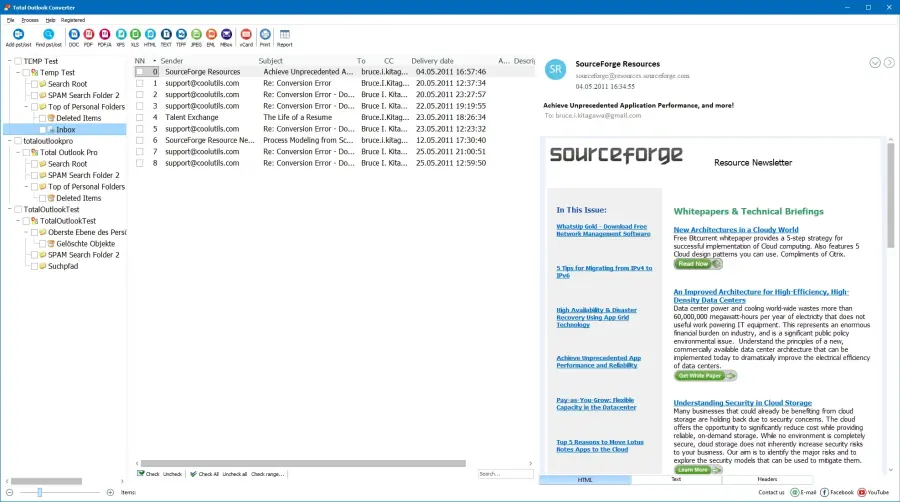Click the Print toolbar icon
The height and width of the screenshot is (502, 900).
pyautogui.click(x=265, y=35)
